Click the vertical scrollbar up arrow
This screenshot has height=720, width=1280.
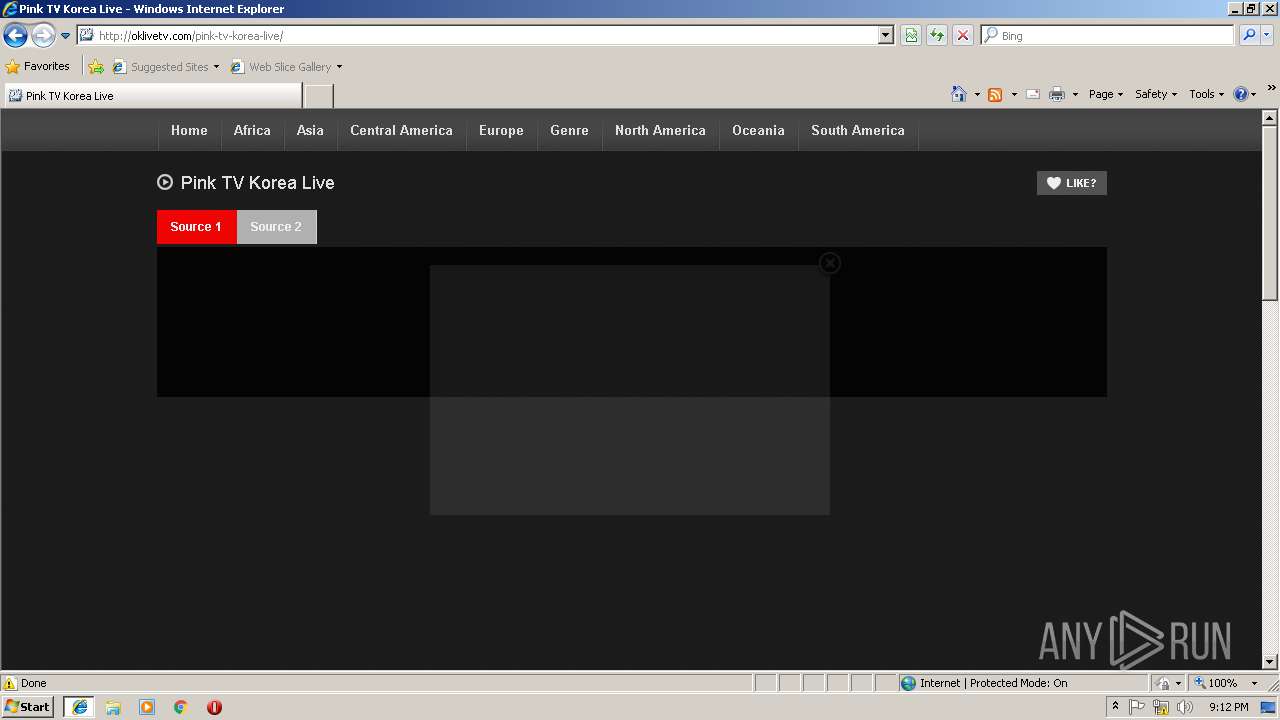point(1270,118)
